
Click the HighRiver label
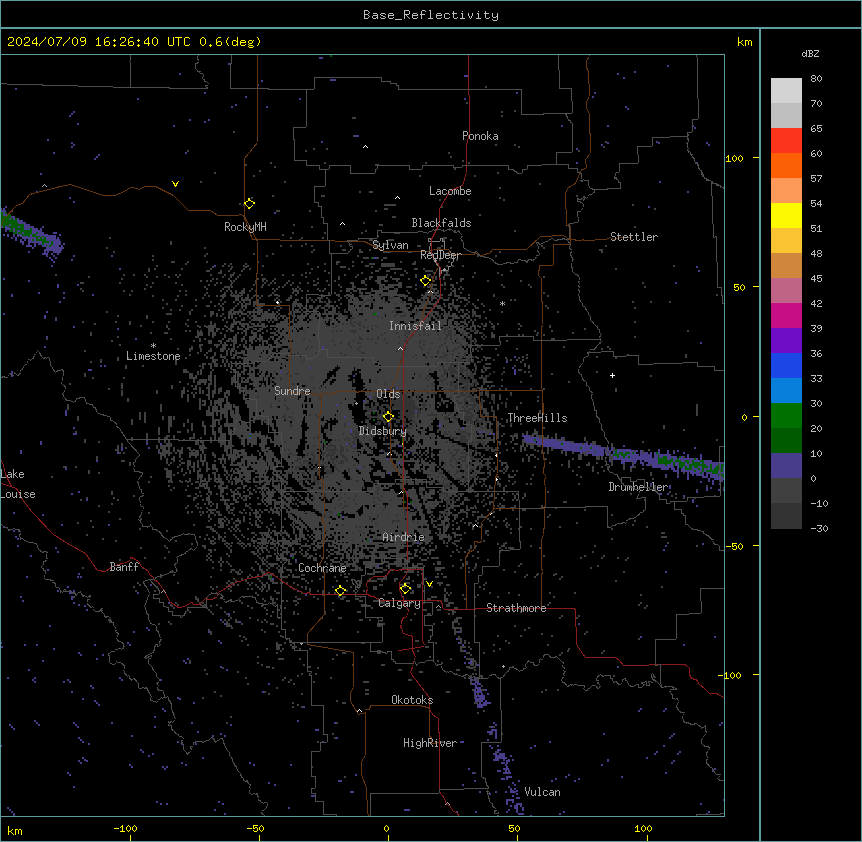(430, 743)
